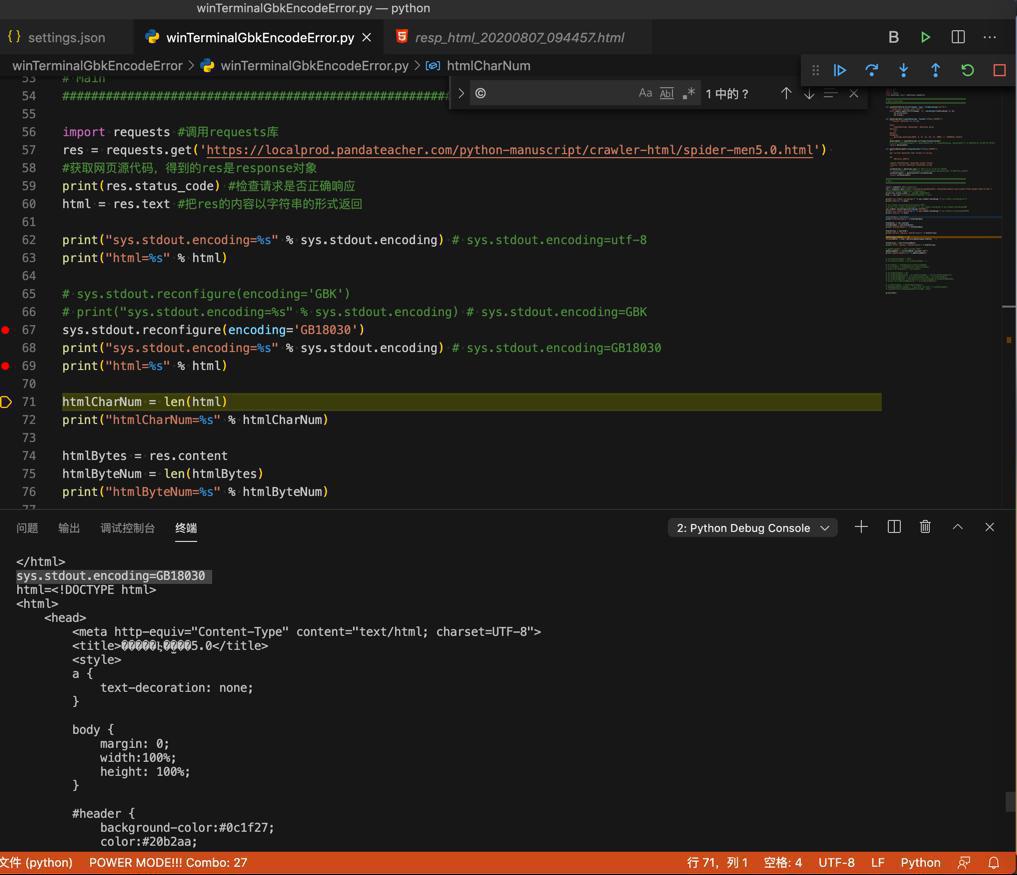Enable regular expression search in find
Screen dimensions: 1017x875
[x=688, y=93]
